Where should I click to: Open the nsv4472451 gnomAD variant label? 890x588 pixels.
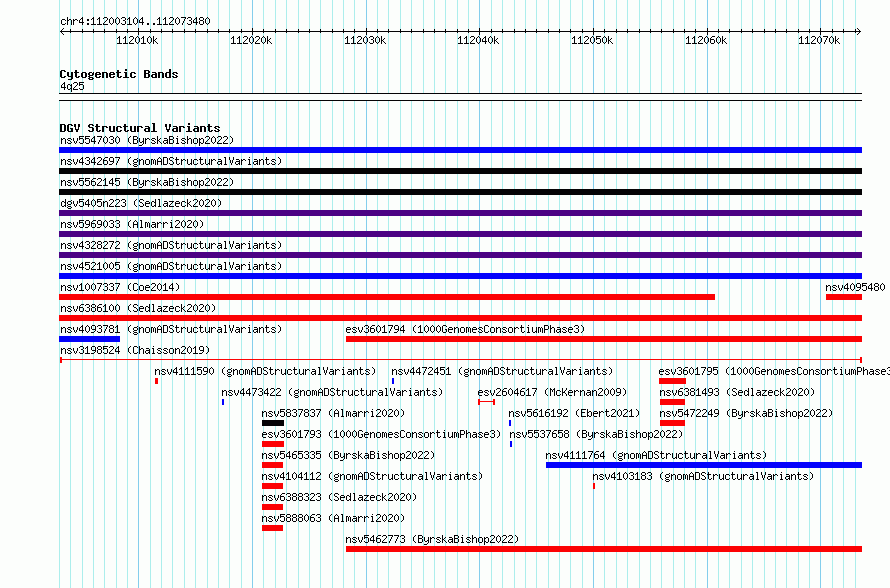(502, 371)
